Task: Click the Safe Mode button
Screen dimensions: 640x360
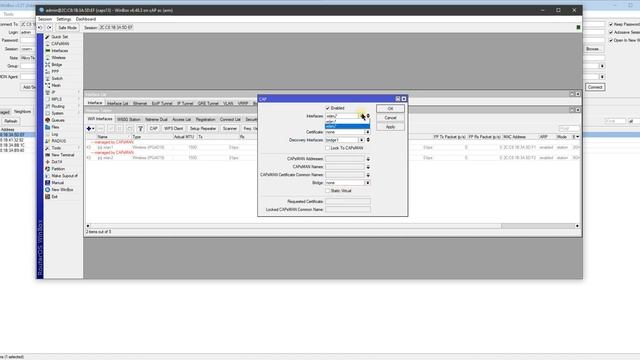Action: [x=67, y=27]
